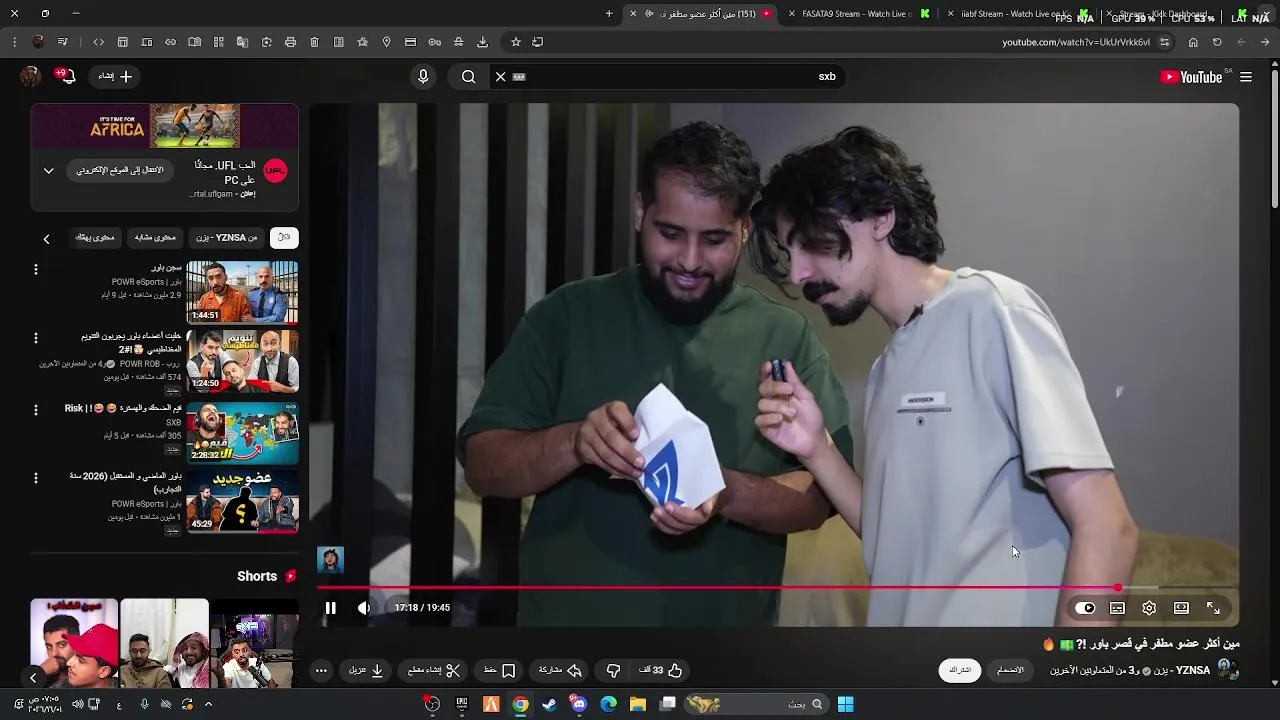Screen dimensions: 1280x720
Task: Switch to the FASATA9 Stream tab
Action: (x=858, y=14)
